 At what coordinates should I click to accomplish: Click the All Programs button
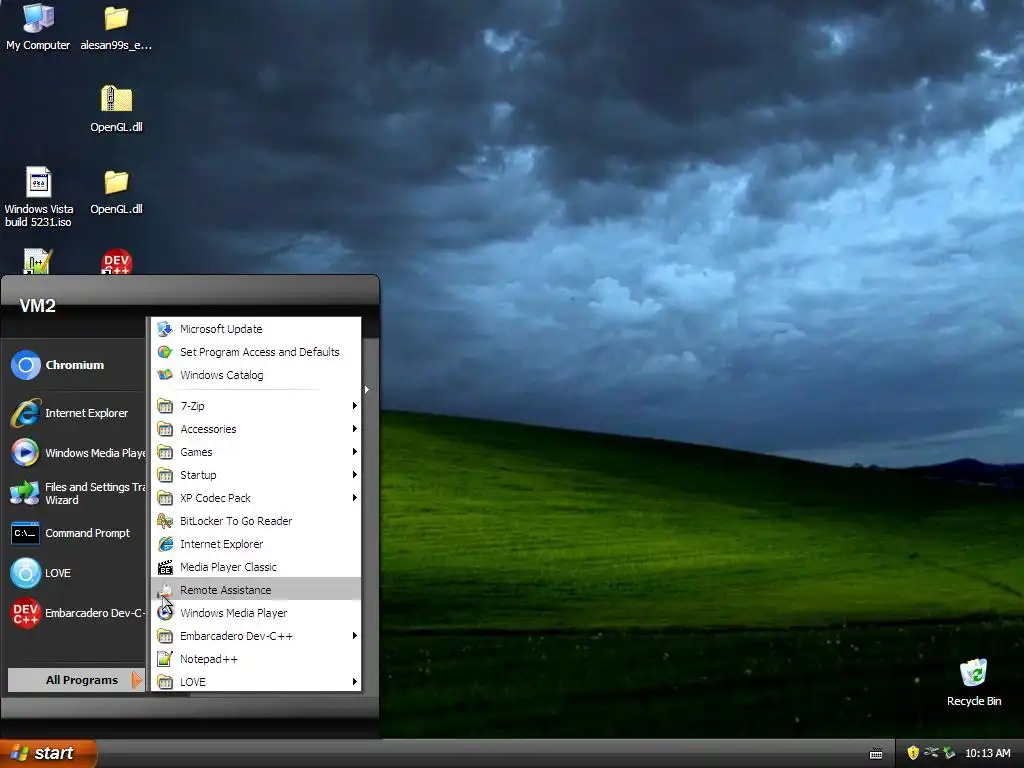pyautogui.click(x=75, y=680)
